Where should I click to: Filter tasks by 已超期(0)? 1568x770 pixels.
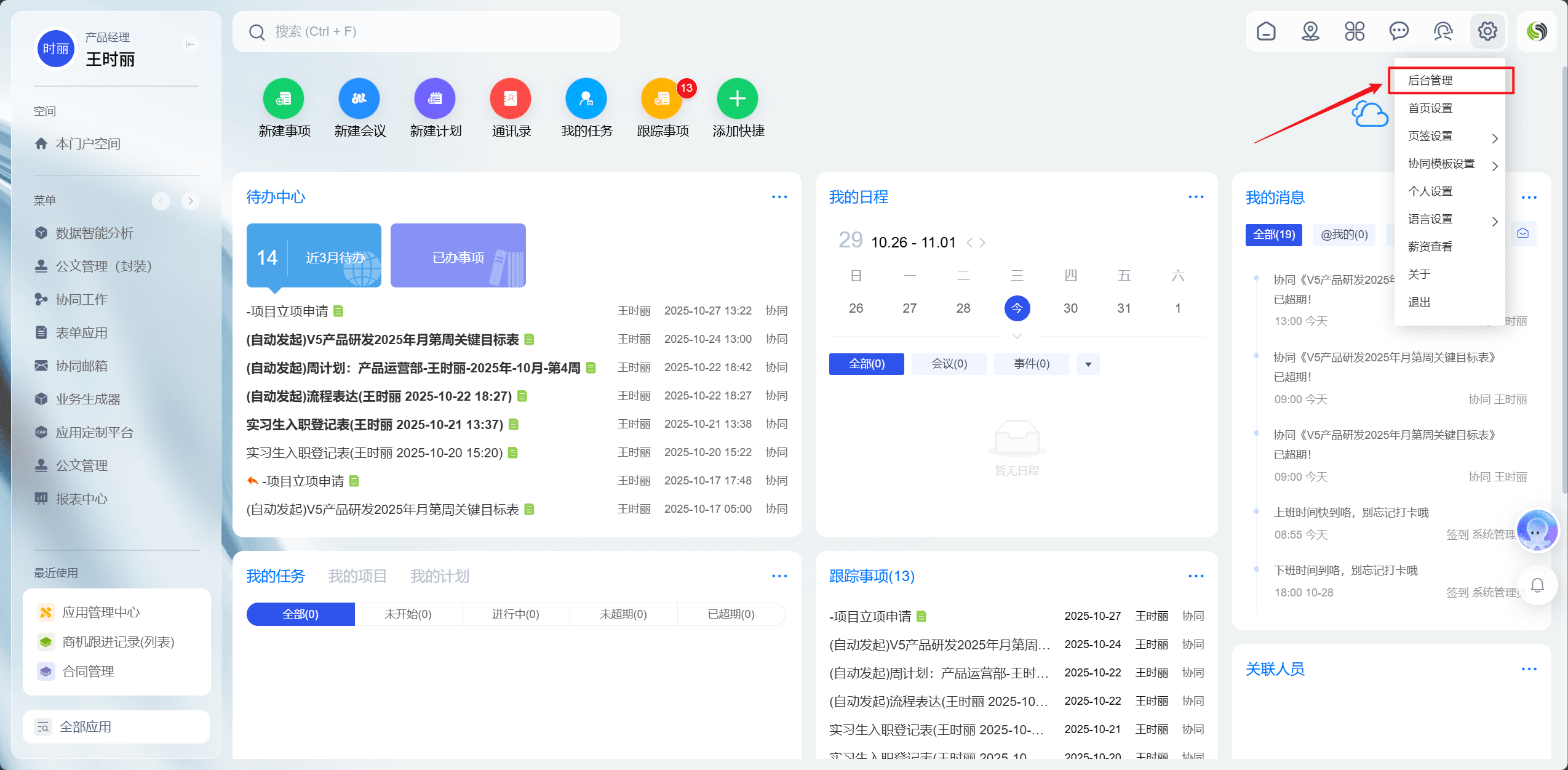[x=731, y=614]
